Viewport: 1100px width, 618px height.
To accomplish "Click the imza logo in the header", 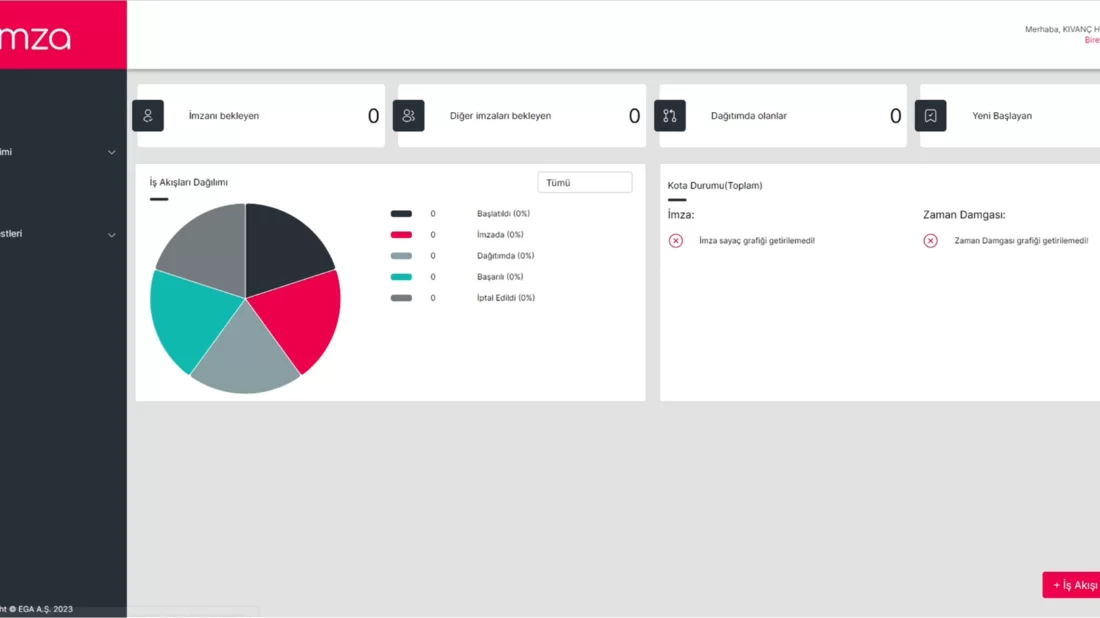I will tap(40, 38).
